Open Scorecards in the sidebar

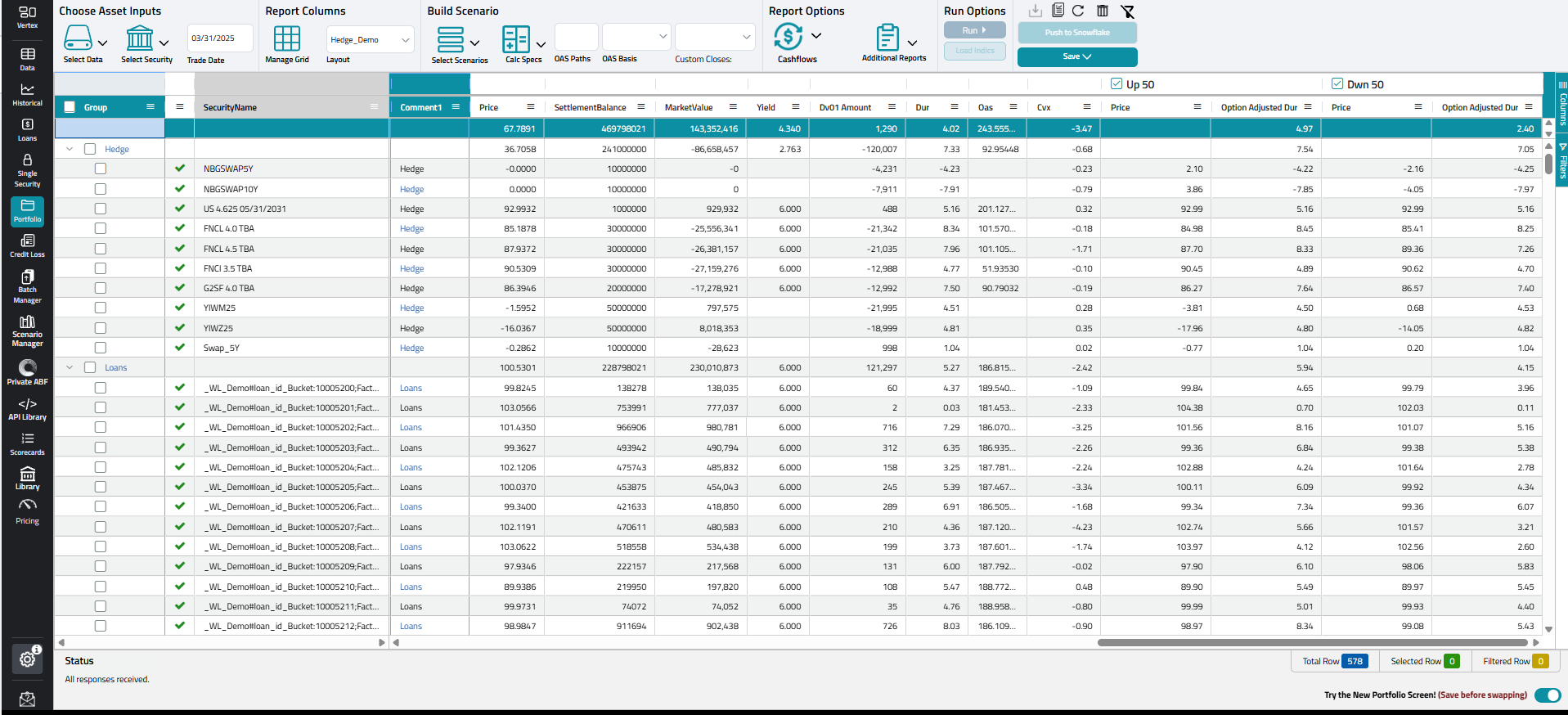tap(27, 444)
